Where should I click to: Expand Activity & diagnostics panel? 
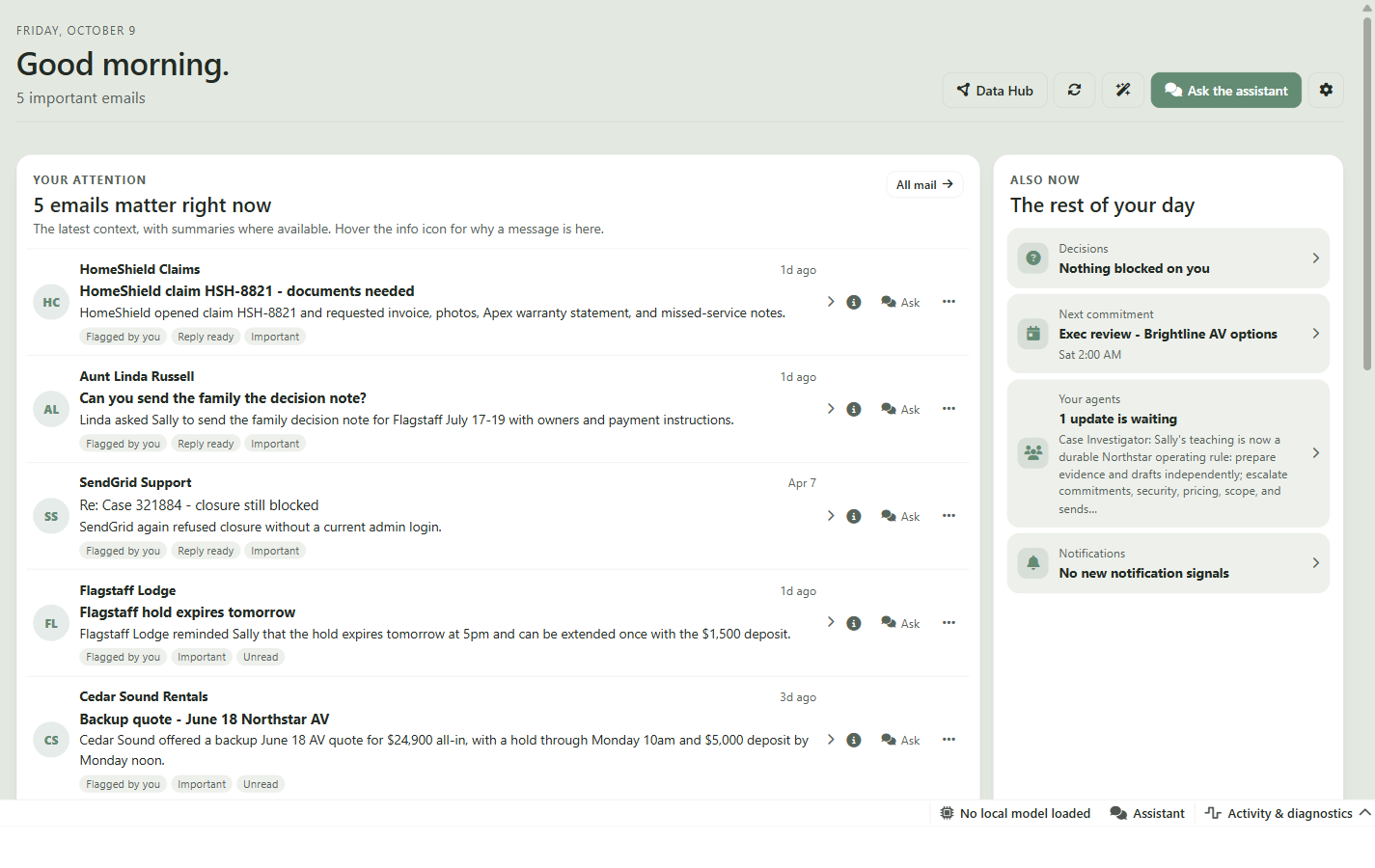coord(1288,813)
